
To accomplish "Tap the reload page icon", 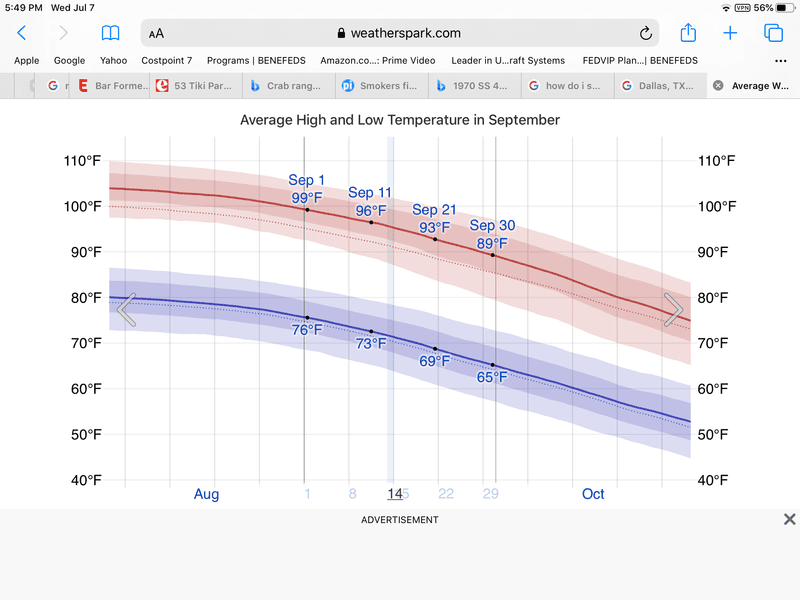I will point(646,33).
